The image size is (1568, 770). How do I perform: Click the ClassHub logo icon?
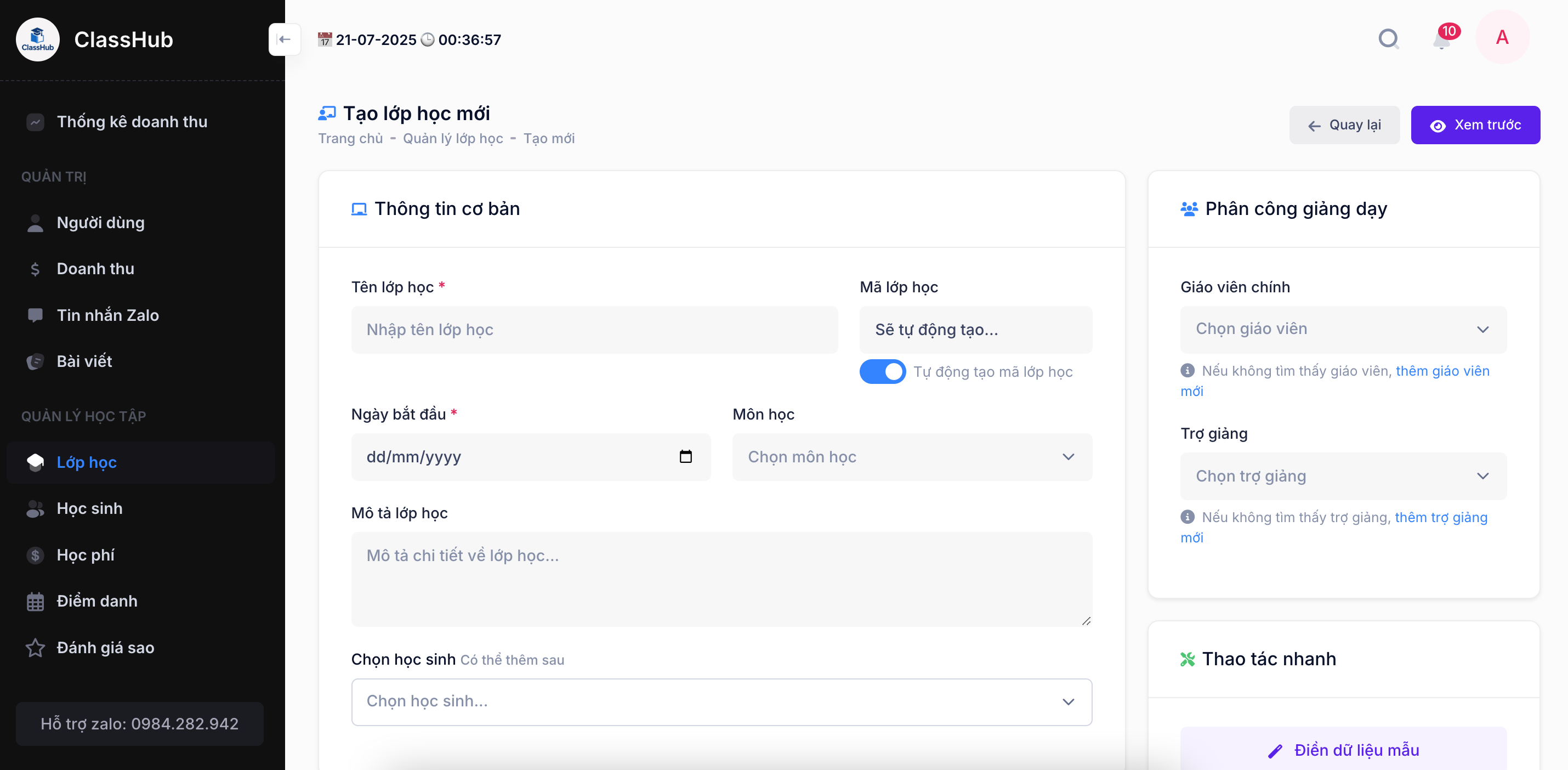38,39
